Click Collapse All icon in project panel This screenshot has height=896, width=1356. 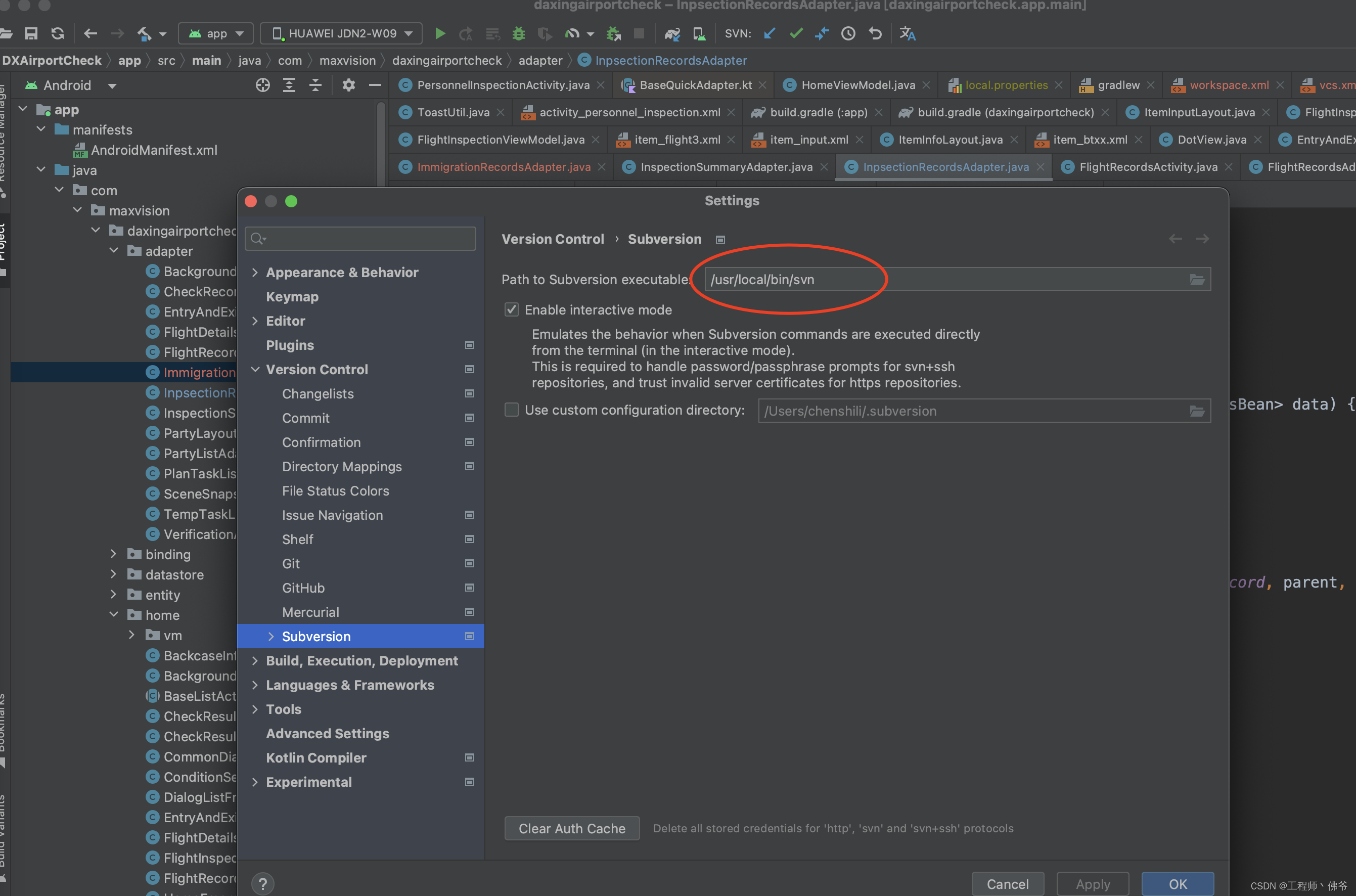pyautogui.click(x=315, y=85)
